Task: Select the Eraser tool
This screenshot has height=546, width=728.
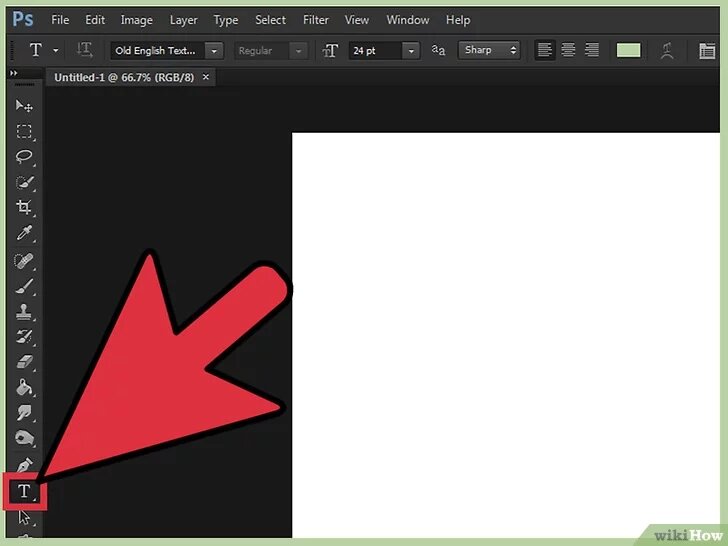Action: 24,362
